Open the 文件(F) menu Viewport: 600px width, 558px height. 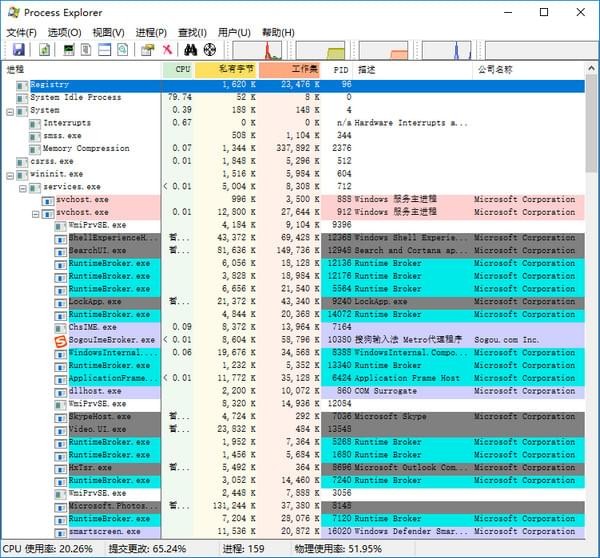point(21,32)
